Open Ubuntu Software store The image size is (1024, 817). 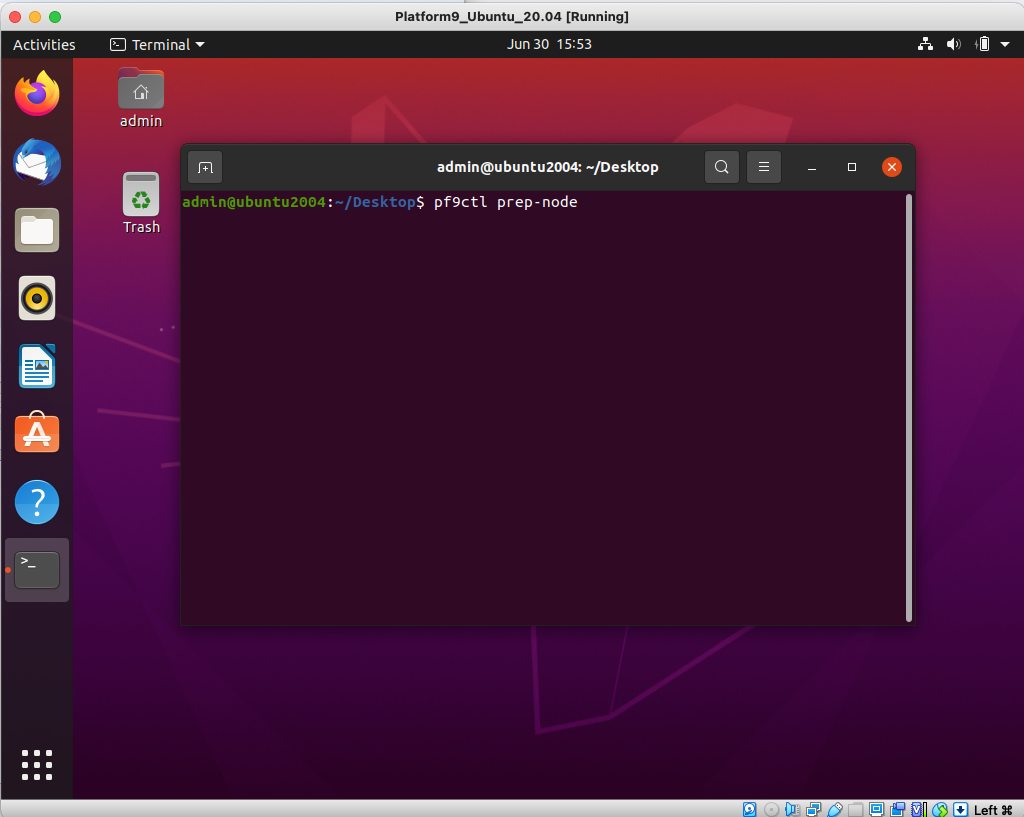(x=37, y=434)
